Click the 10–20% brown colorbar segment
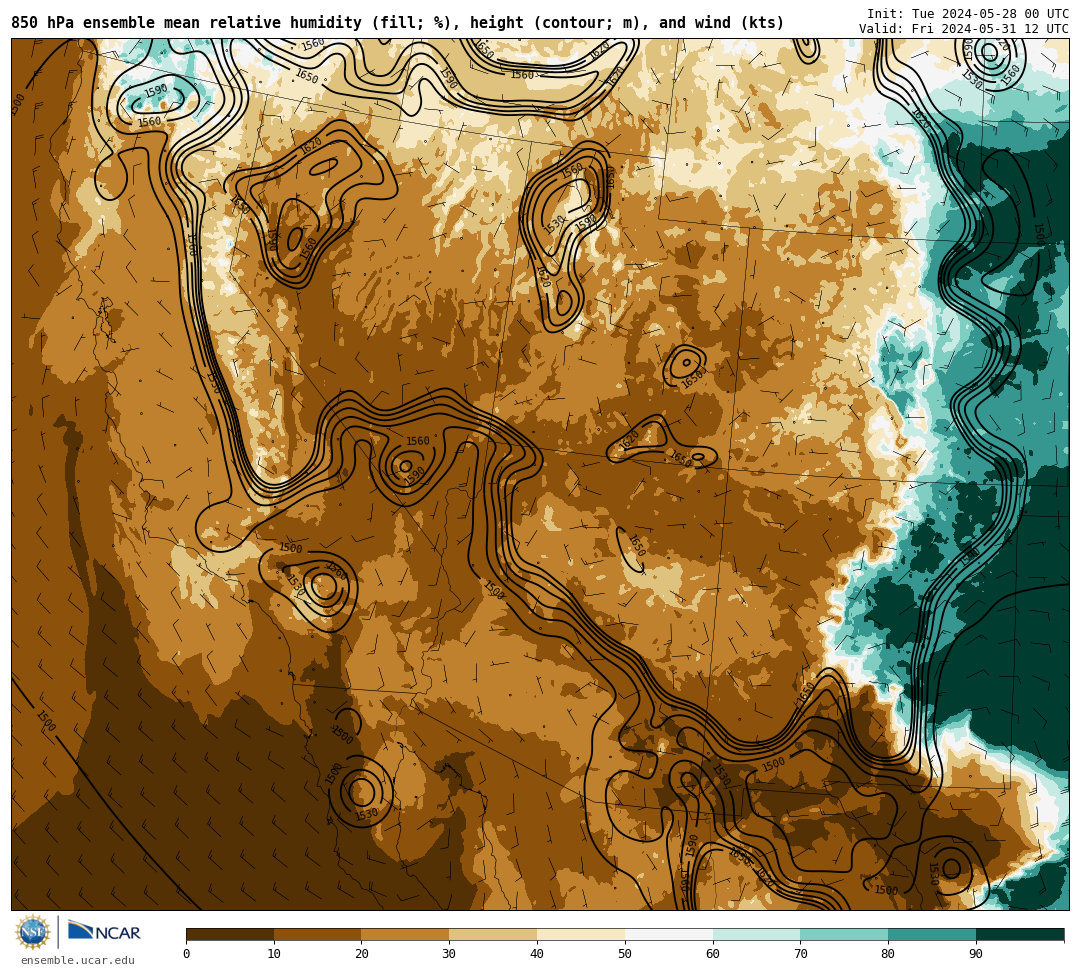 tap(318, 934)
